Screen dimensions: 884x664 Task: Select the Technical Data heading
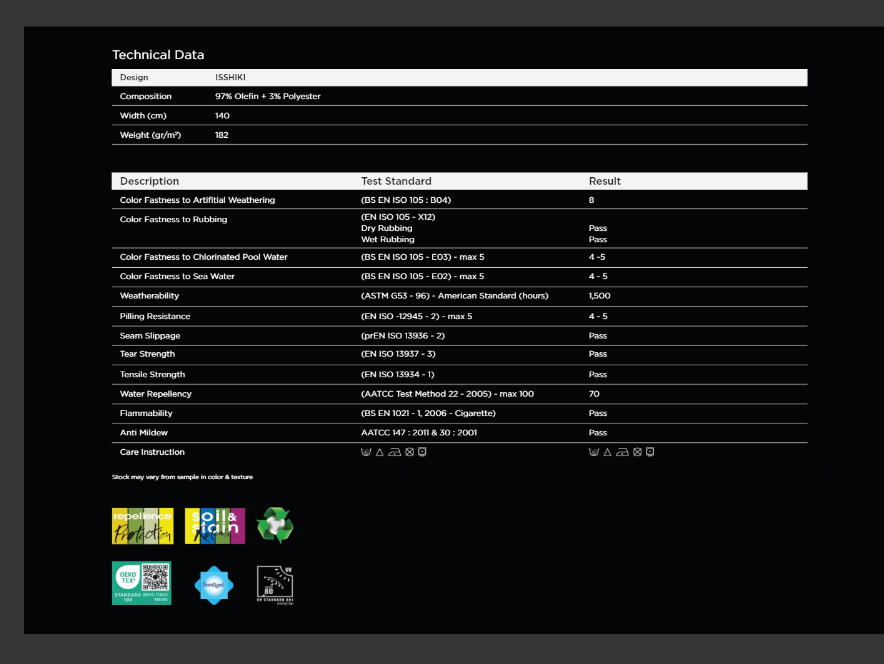(x=158, y=55)
